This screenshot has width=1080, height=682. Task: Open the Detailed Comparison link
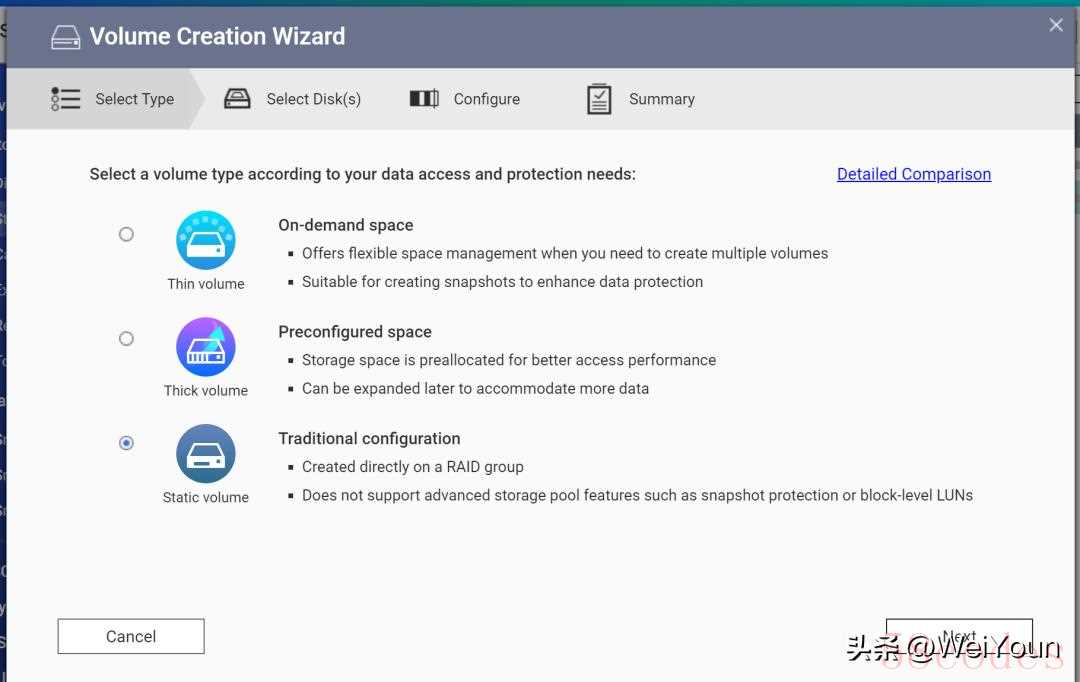coord(914,174)
